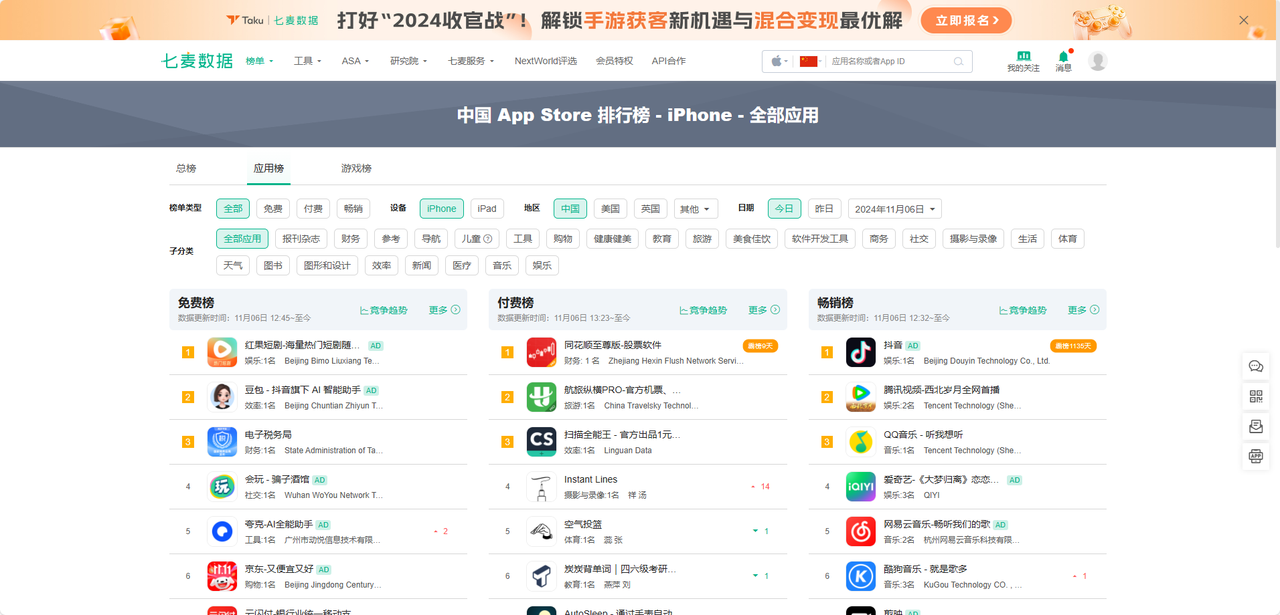This screenshot has width=1280, height=615.
Task: Open the chat bubble icon in side panel
Action: click(x=1257, y=367)
